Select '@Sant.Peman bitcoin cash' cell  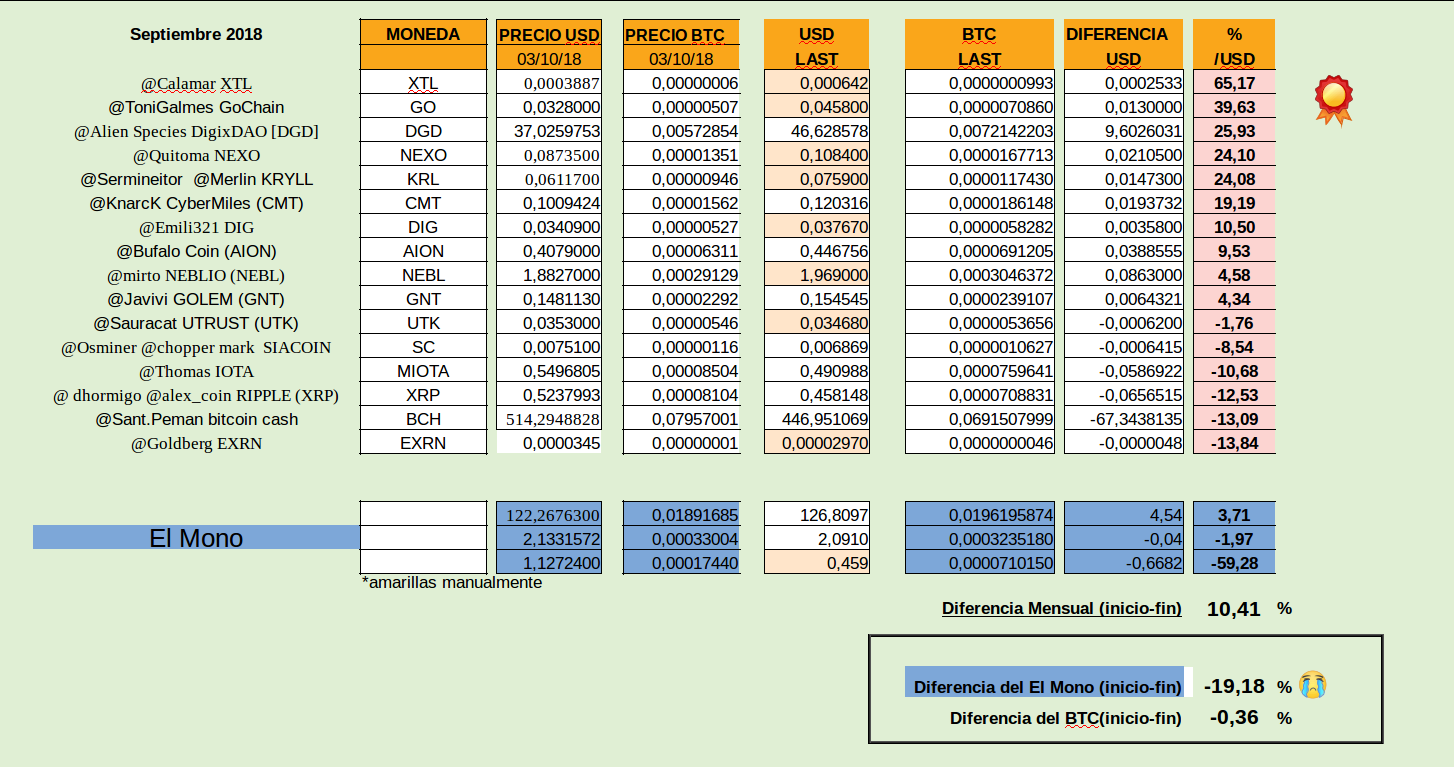pos(196,419)
